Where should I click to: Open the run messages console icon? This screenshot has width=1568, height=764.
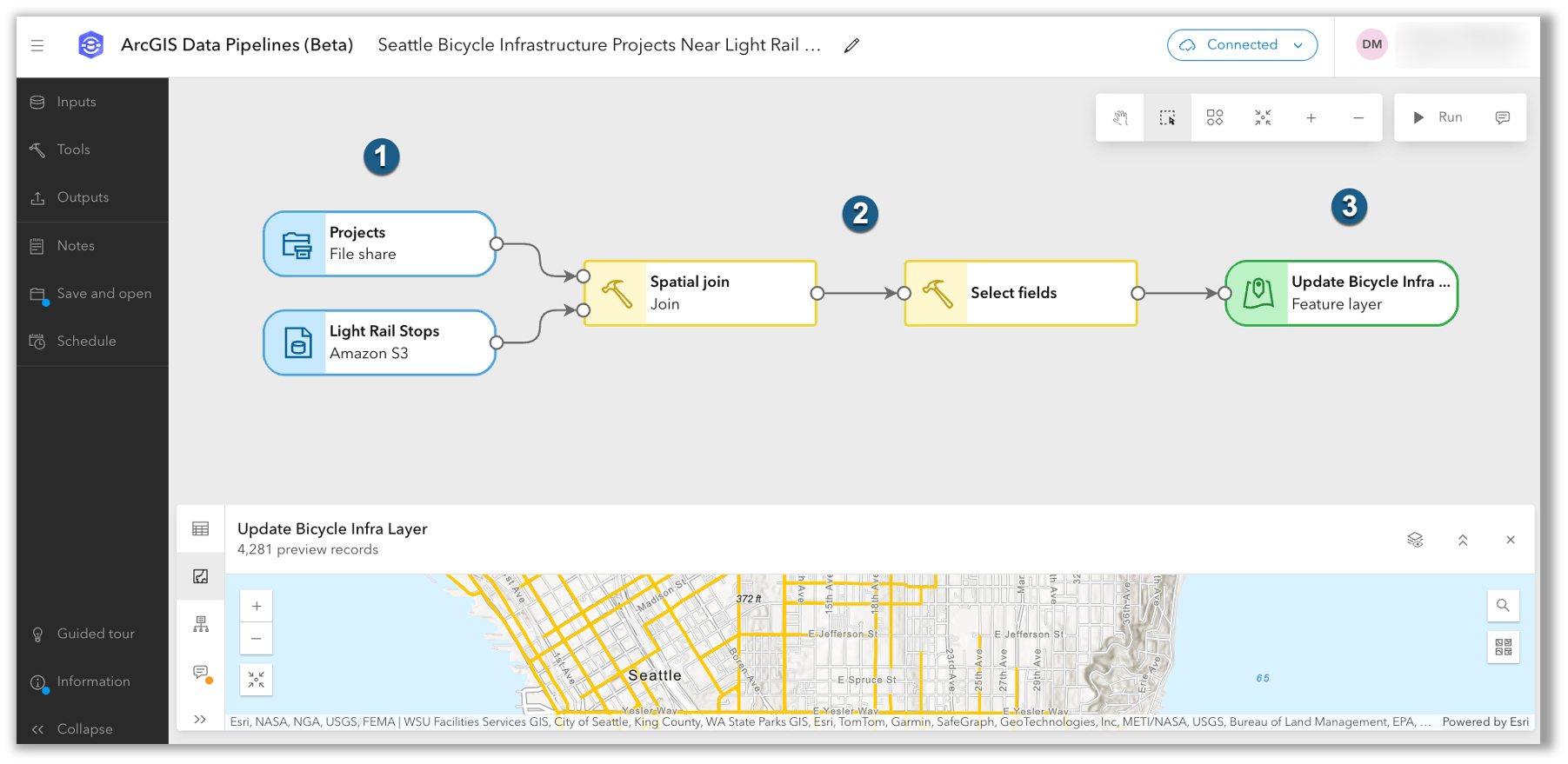coord(1502,118)
